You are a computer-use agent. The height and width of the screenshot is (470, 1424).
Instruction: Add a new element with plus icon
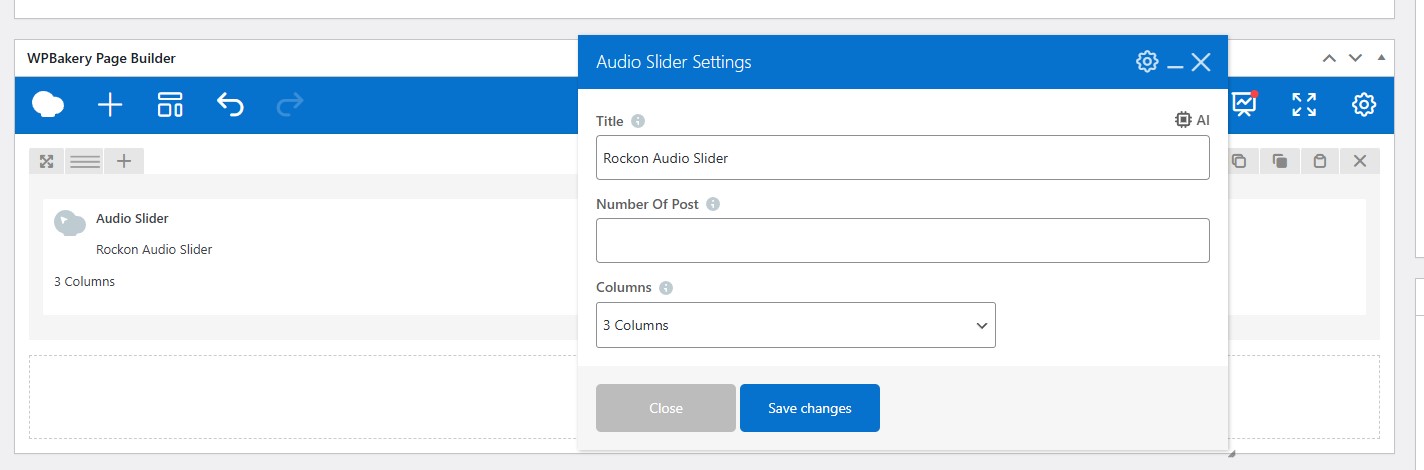(110, 104)
